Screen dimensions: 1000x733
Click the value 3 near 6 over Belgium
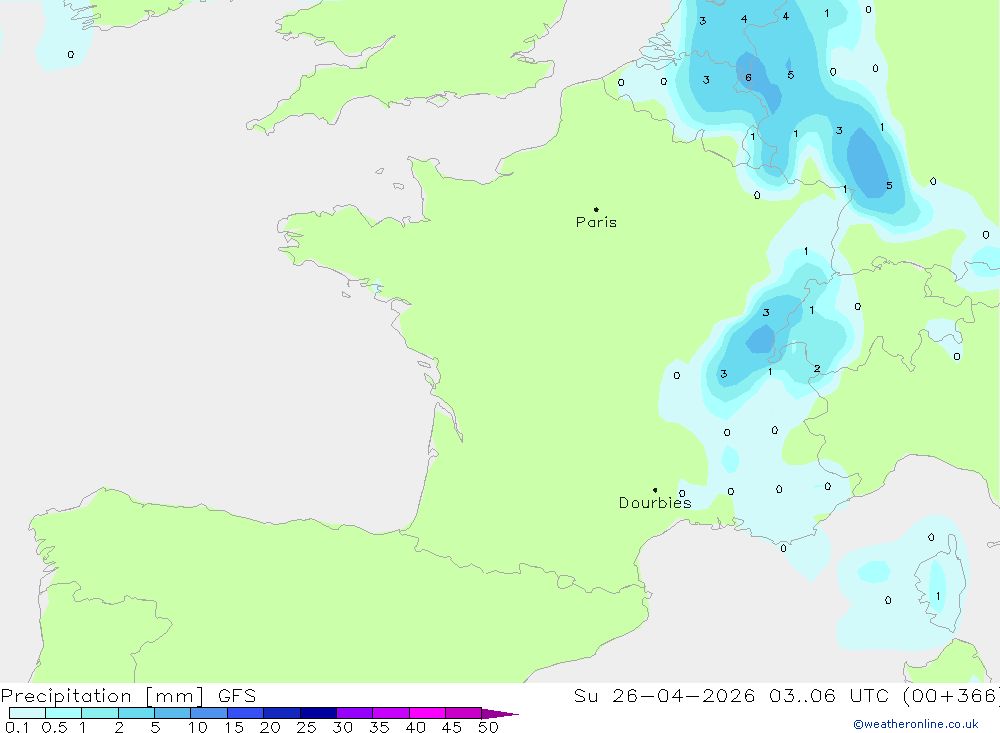[706, 80]
